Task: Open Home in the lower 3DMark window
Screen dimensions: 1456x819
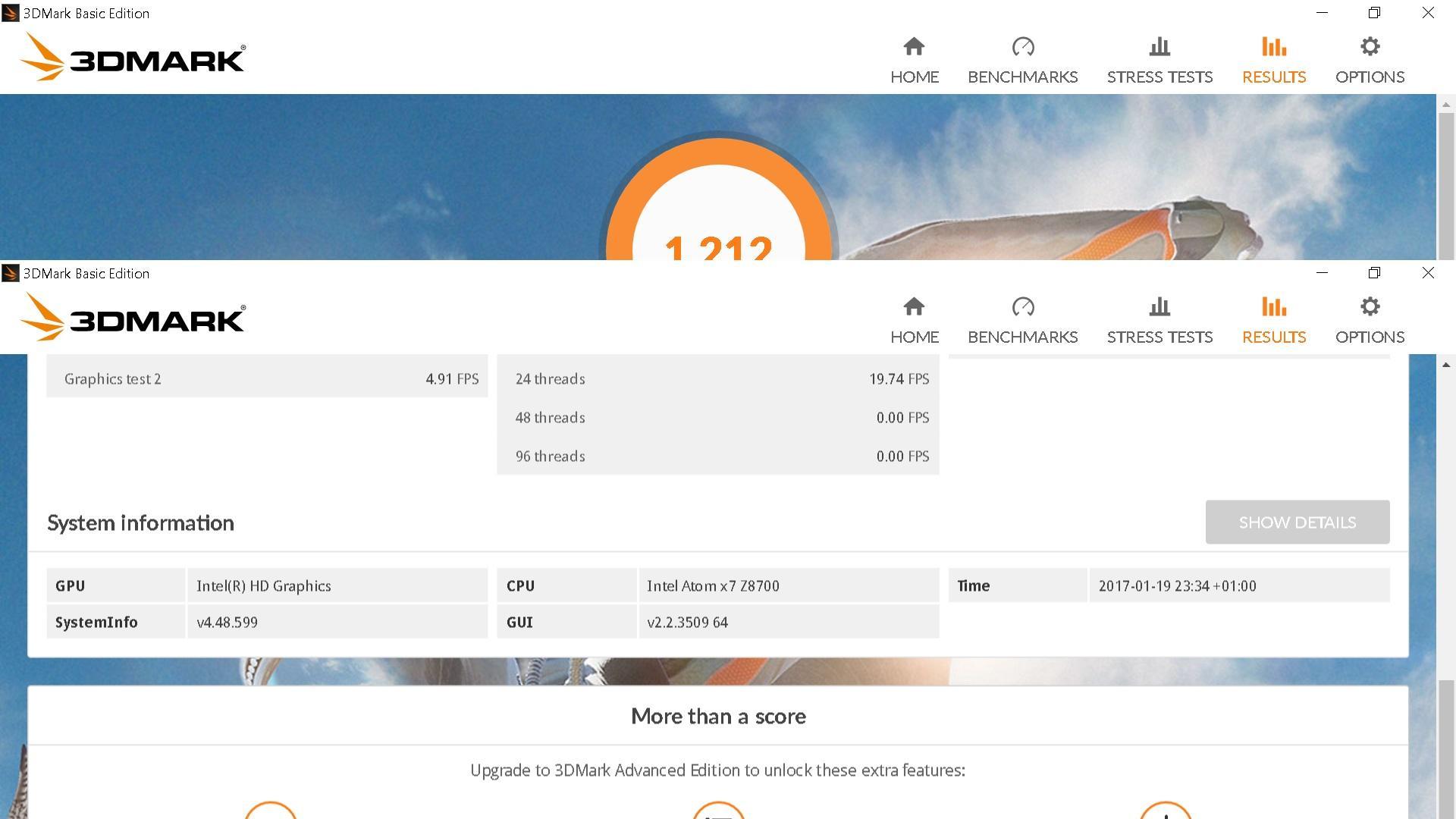Action: coord(914,320)
